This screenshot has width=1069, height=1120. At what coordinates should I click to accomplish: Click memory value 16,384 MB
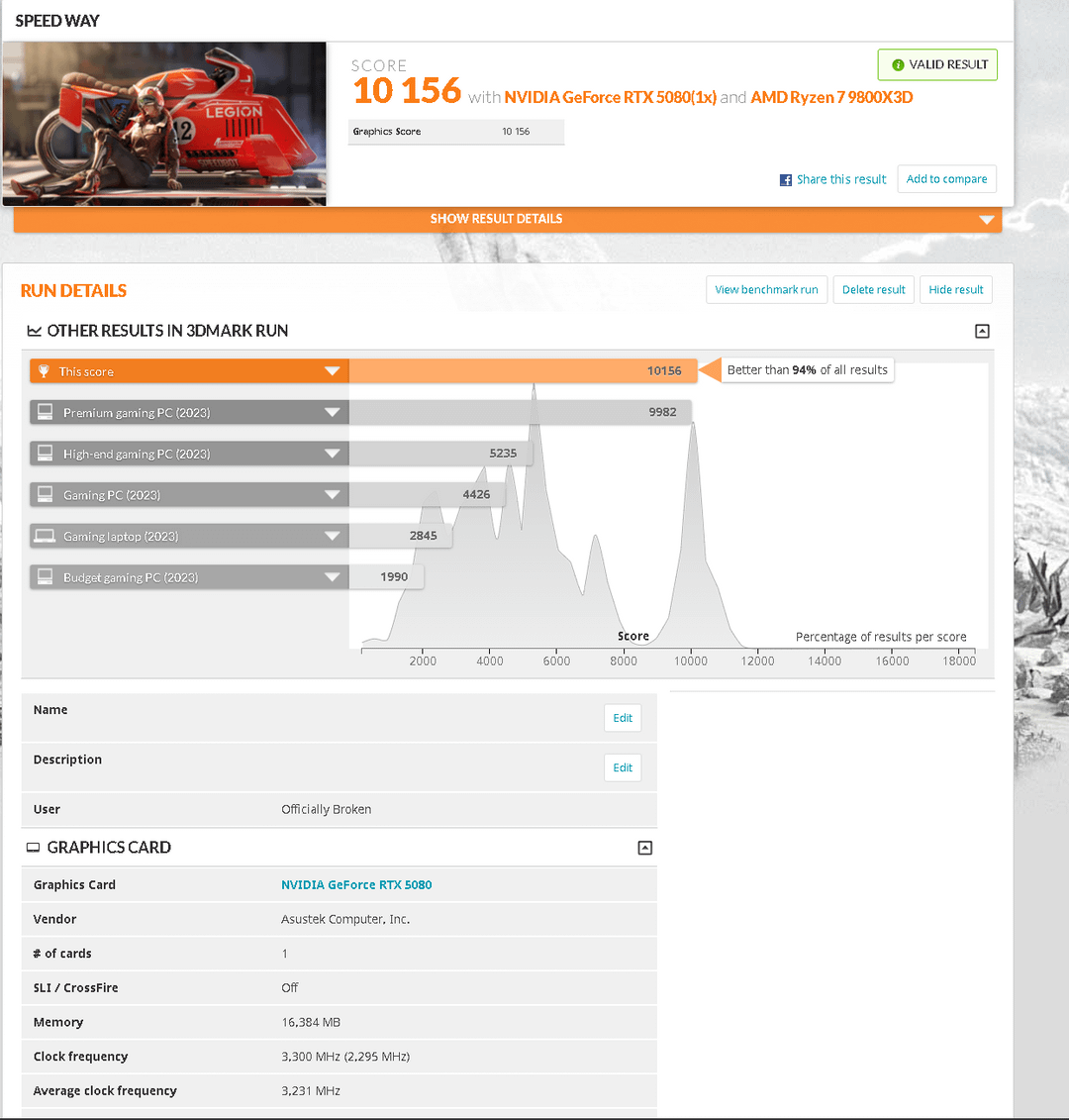tap(311, 1022)
